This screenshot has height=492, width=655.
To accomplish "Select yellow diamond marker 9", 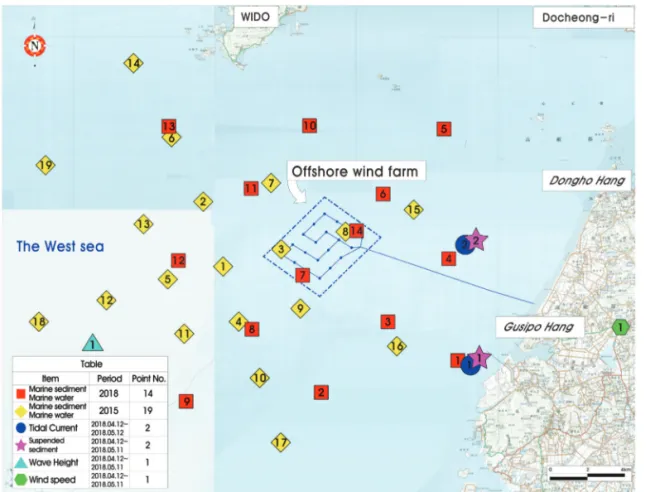I will coord(300,309).
